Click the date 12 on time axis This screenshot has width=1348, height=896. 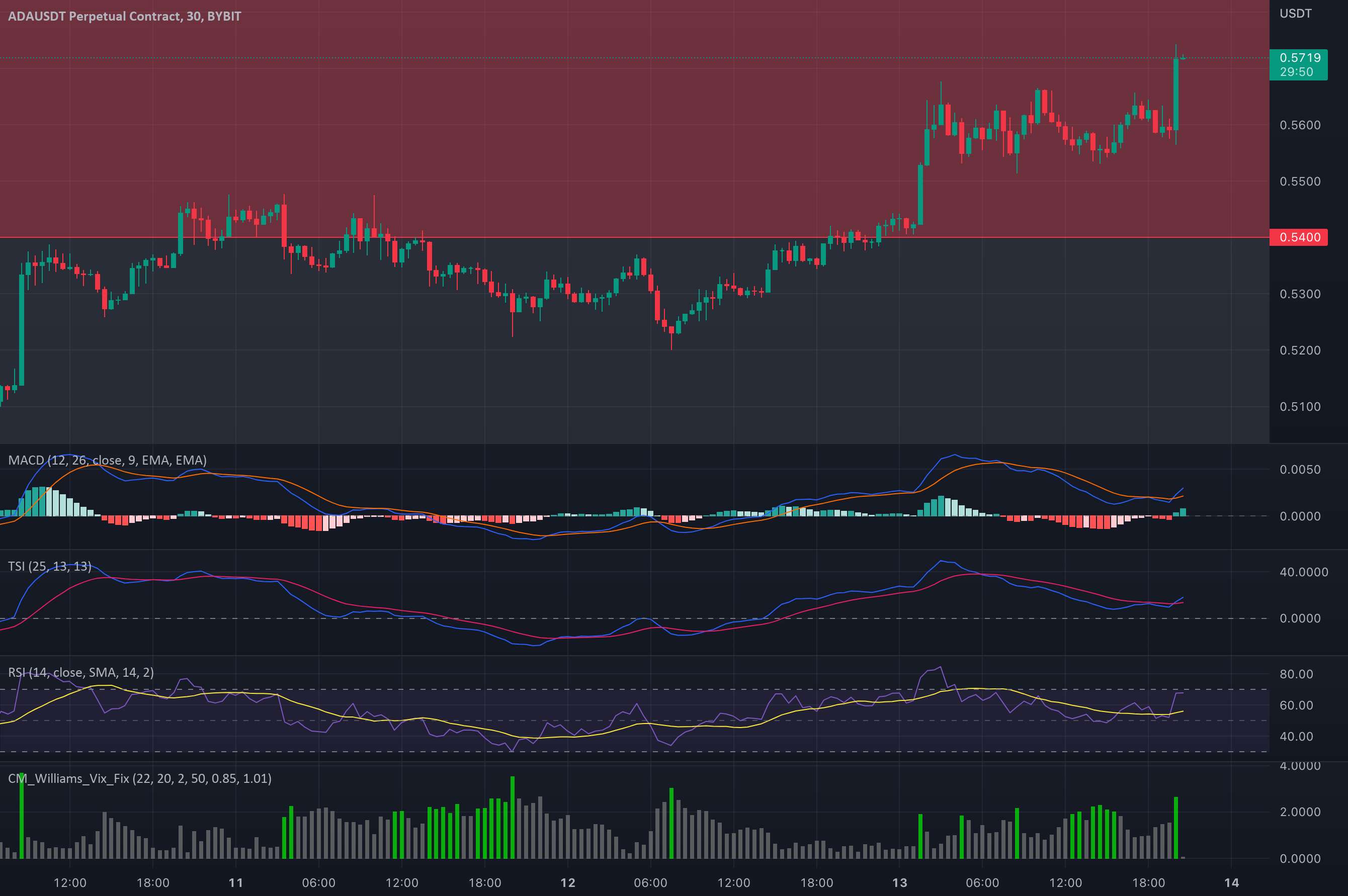[x=568, y=883]
